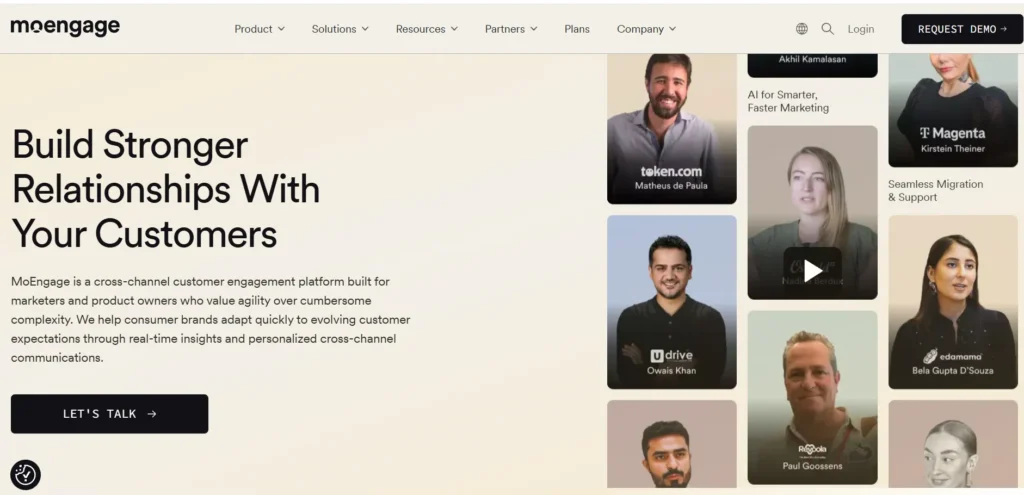Viewport: 1024px width, 495px height.
Task: Click the 'Build Stronger Relationships' headline
Action: tap(166, 189)
